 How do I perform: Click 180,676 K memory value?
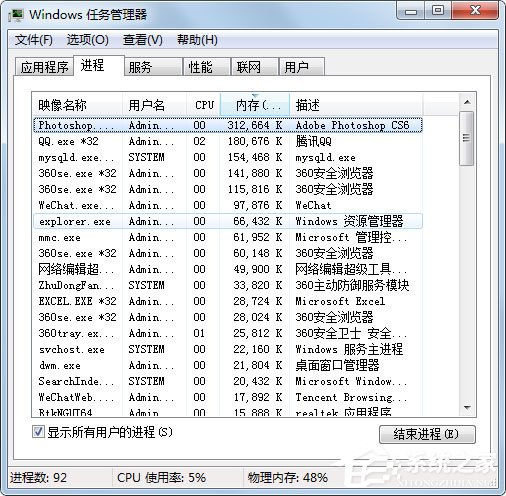[255, 141]
